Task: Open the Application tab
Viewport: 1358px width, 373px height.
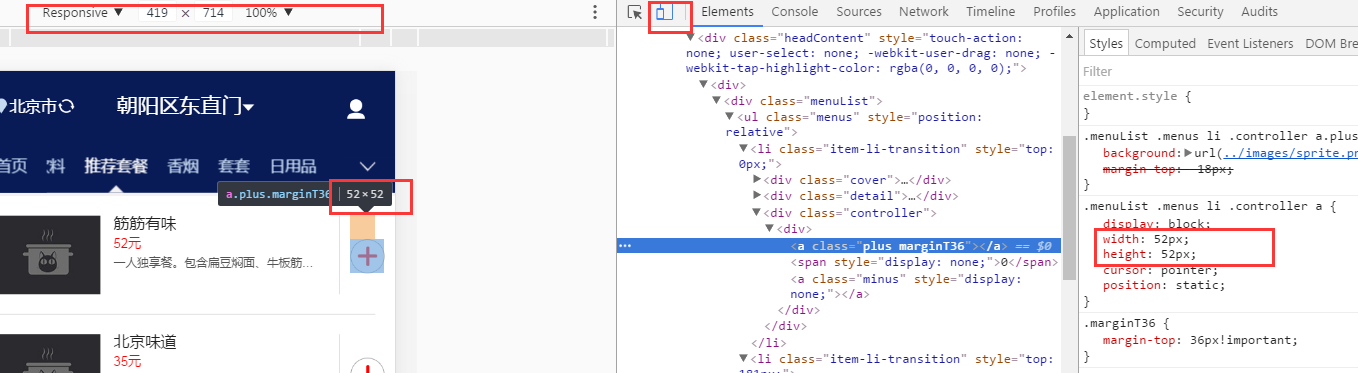Action: (1127, 12)
